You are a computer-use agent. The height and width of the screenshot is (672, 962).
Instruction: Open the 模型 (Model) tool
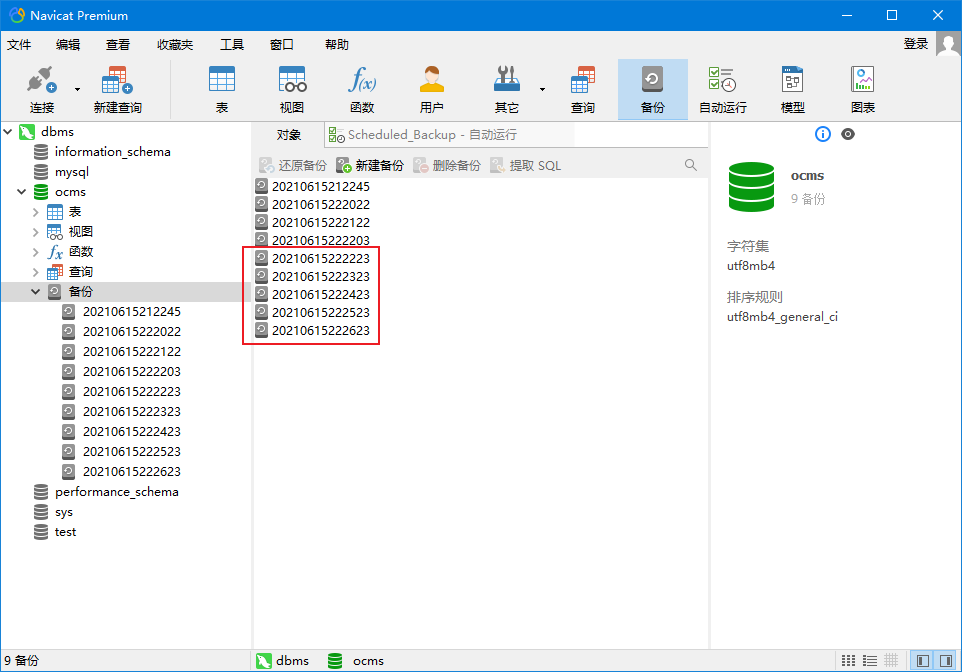[792, 89]
